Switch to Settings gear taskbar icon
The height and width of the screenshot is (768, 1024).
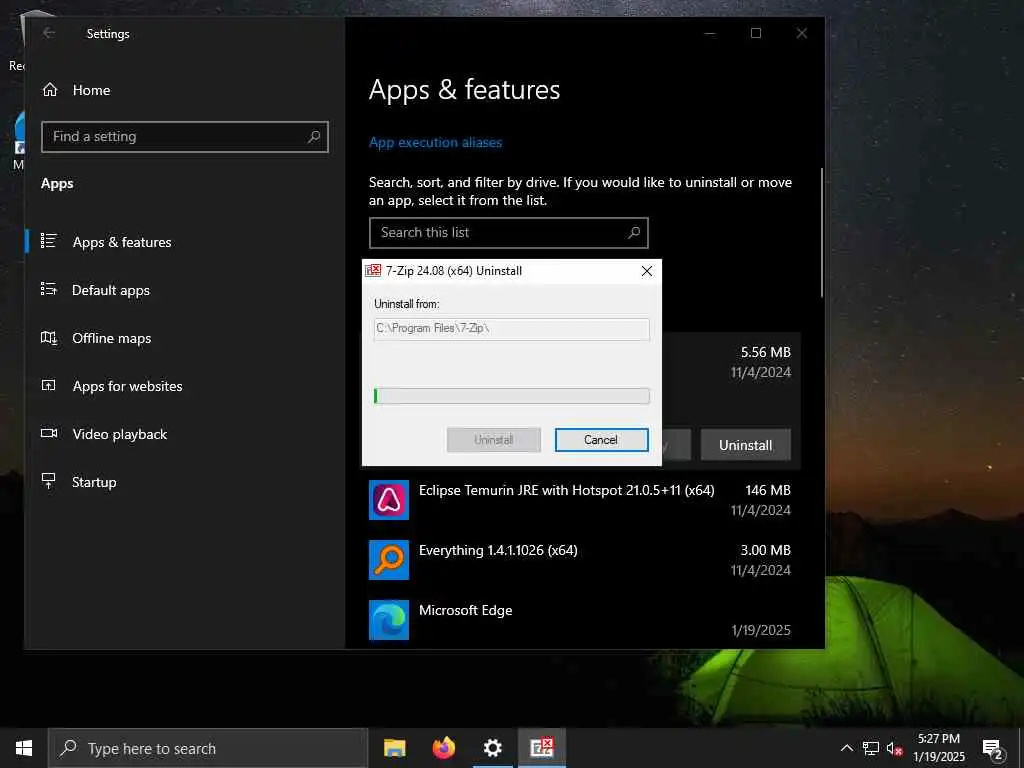(x=493, y=748)
